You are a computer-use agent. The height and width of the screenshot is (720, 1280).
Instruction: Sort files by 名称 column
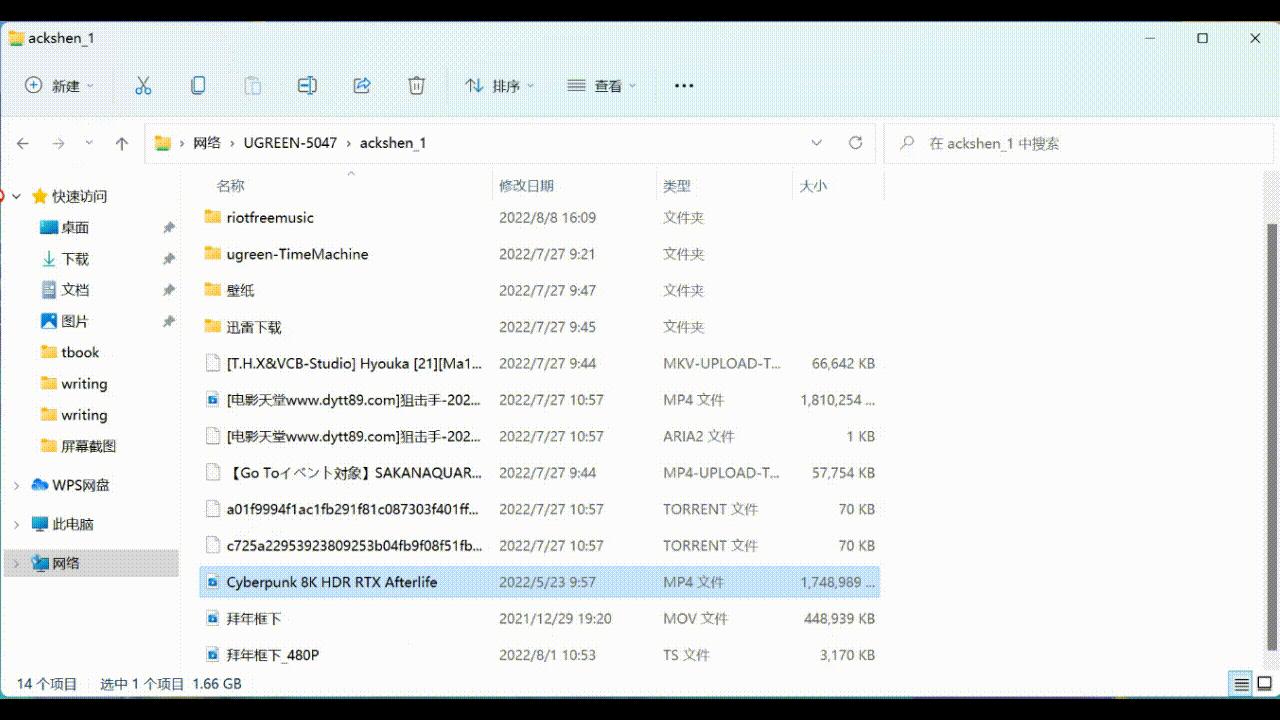coord(232,185)
